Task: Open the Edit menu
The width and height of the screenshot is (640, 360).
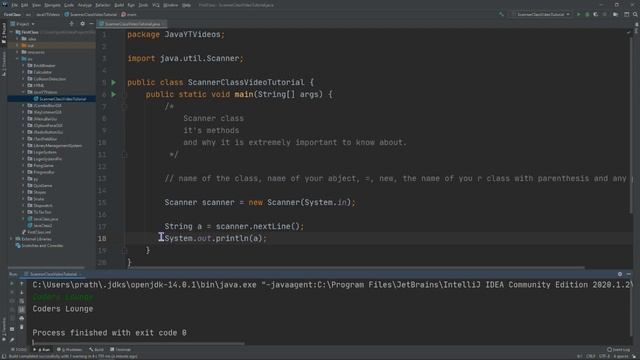Action: pos(24,5)
